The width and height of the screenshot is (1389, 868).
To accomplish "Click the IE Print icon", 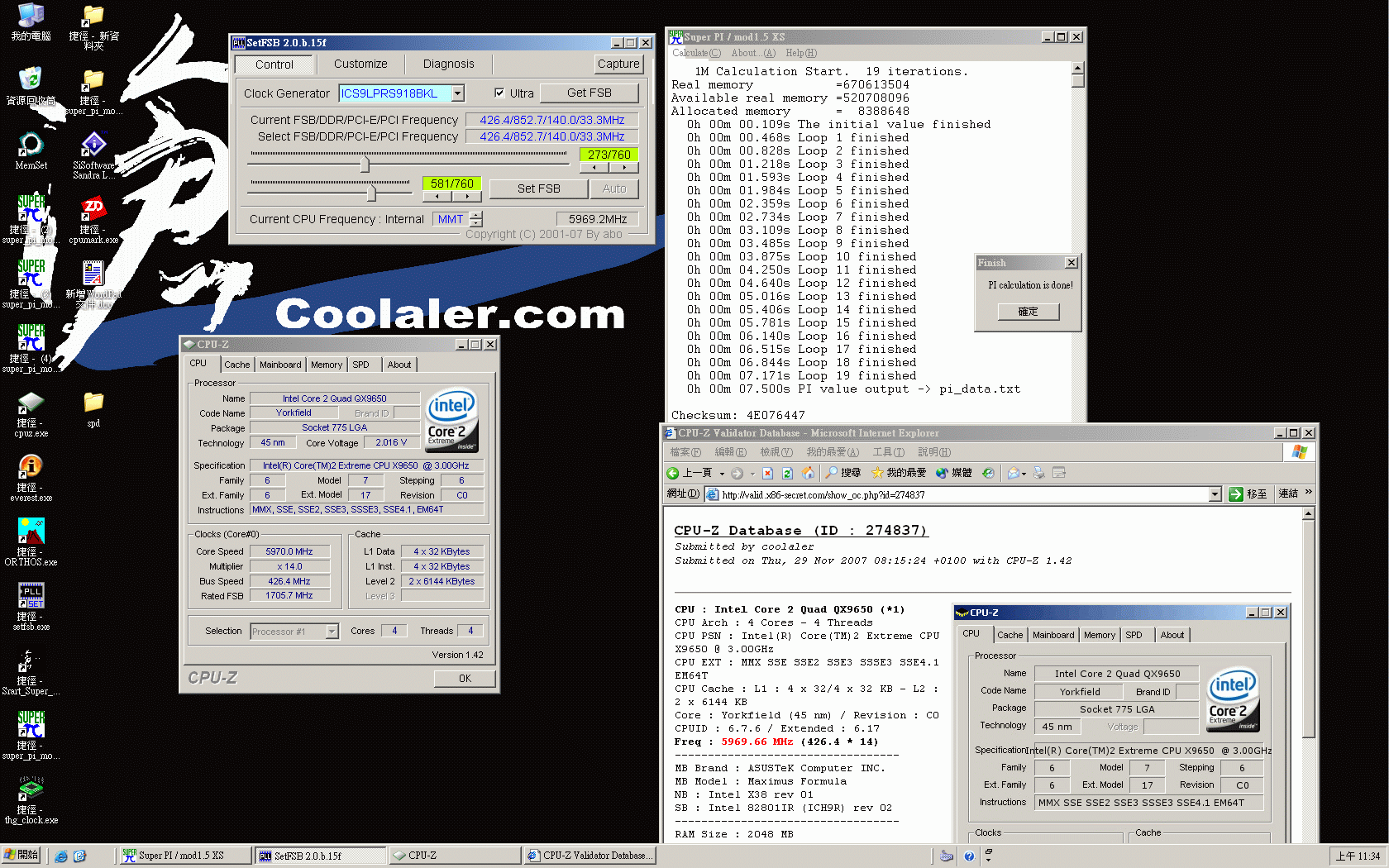I will point(1039,473).
